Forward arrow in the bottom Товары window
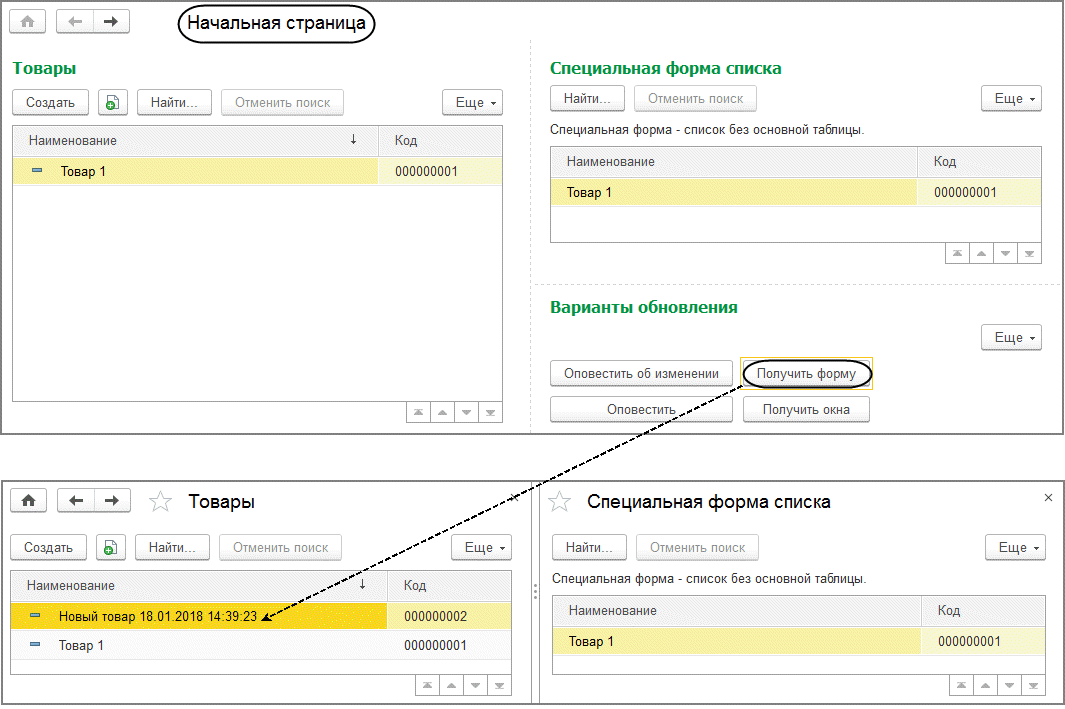 point(112,501)
